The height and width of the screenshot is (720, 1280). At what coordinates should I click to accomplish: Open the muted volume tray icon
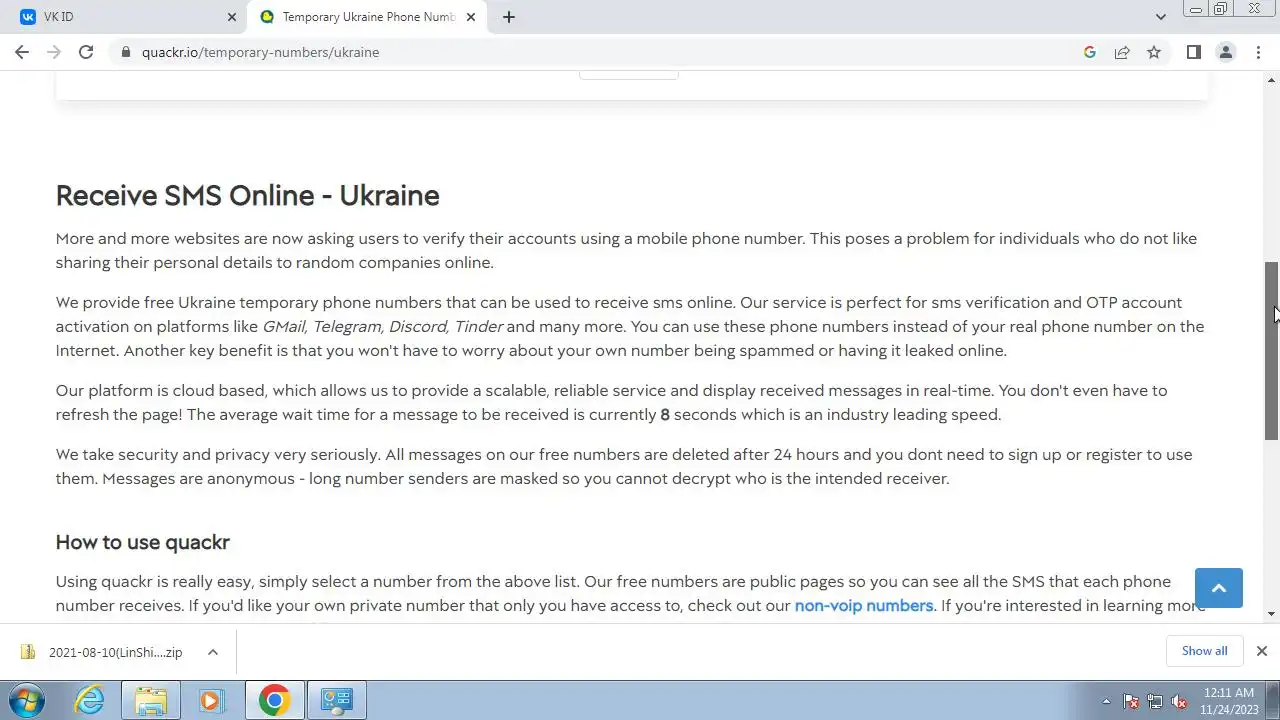click(x=1179, y=701)
